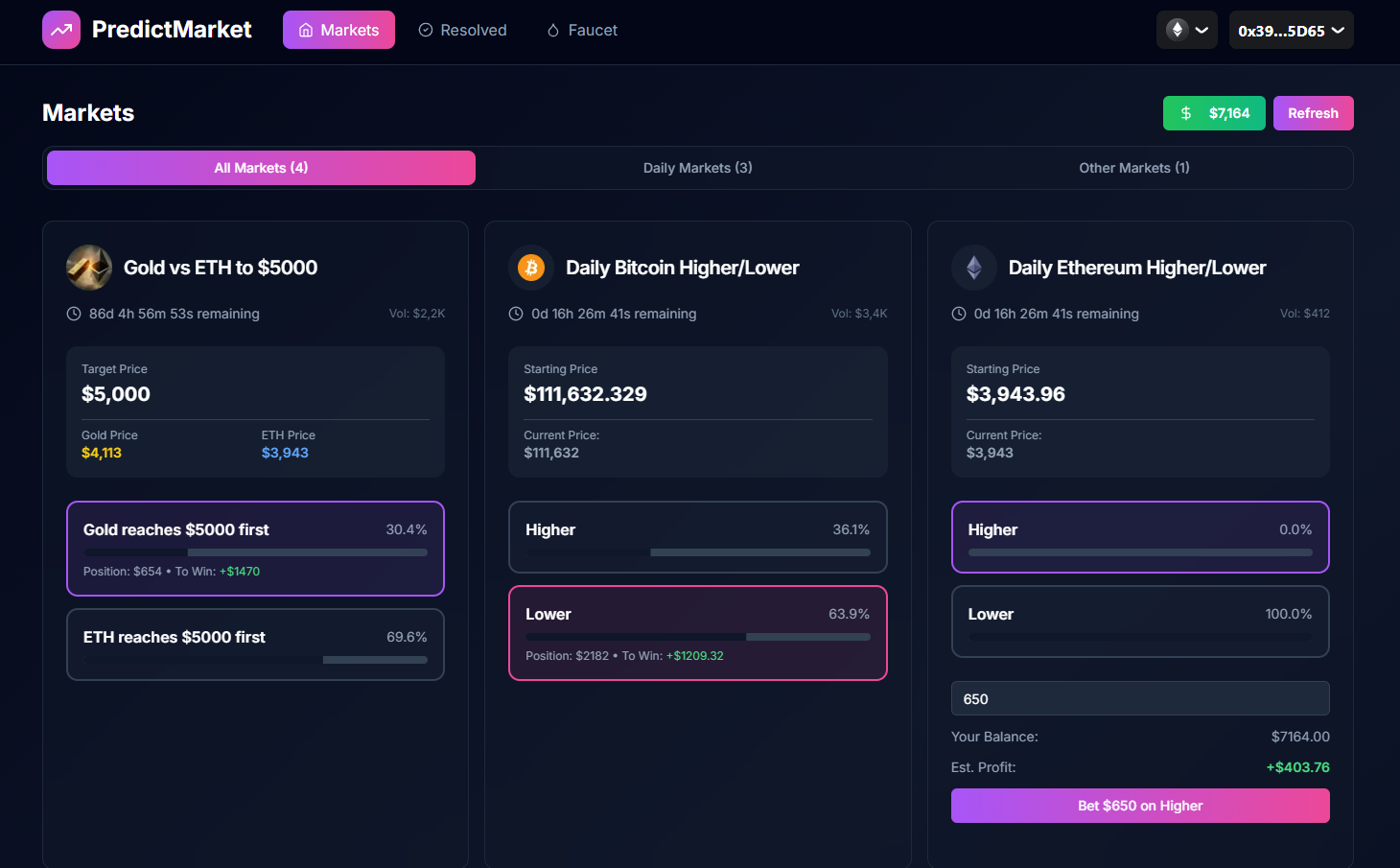Click the Bitcoin icon on the Daily Bitcoin market
Viewport: 1400px width, 868px height.
531,268
